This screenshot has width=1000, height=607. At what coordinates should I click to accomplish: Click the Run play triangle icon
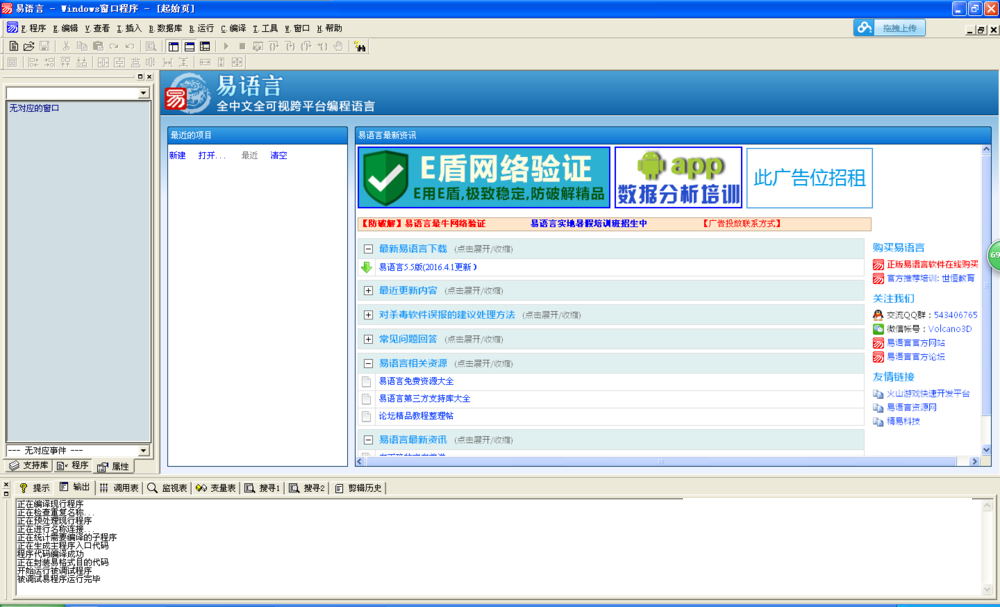pyautogui.click(x=226, y=47)
